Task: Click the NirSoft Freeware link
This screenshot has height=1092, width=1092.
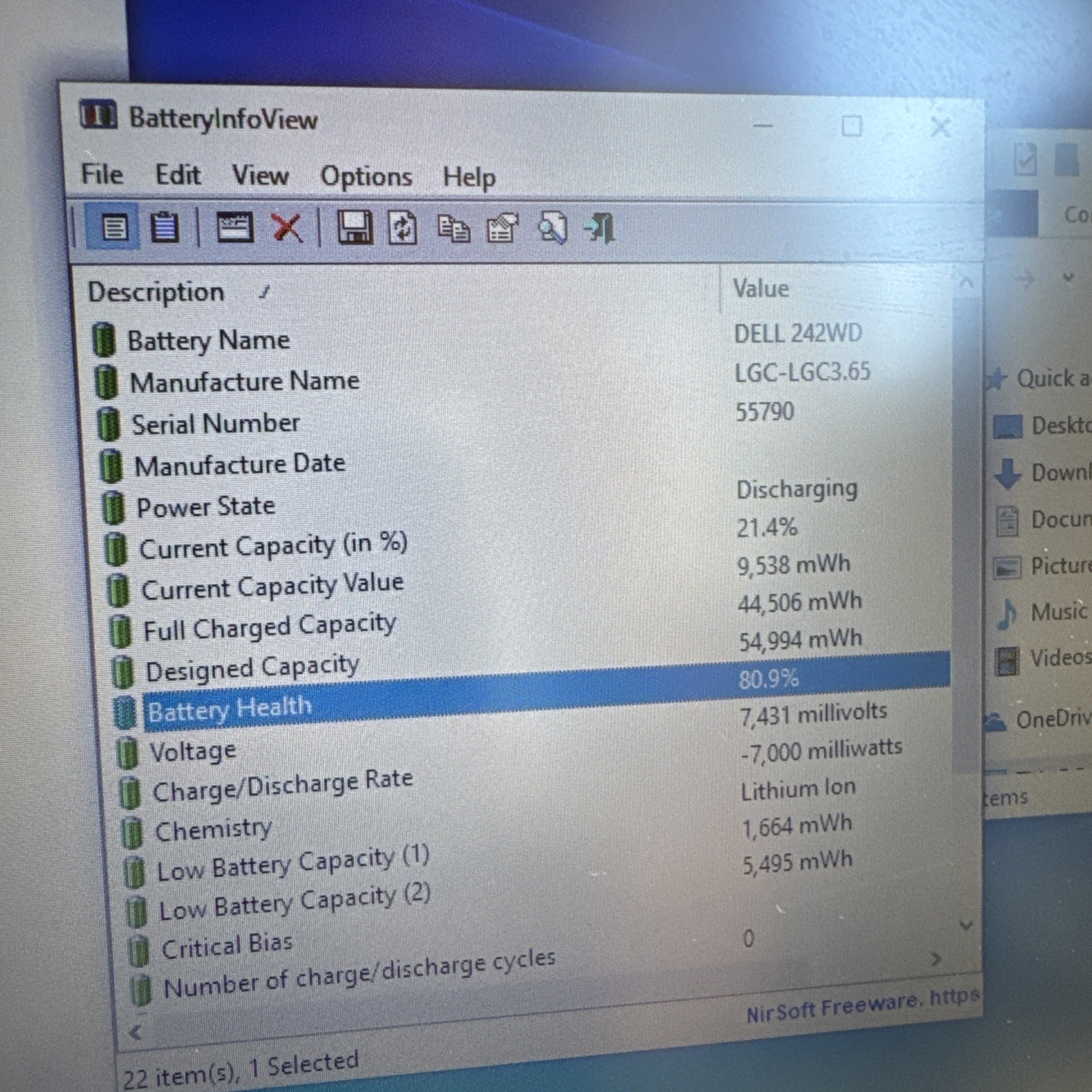Action: pos(863,1005)
